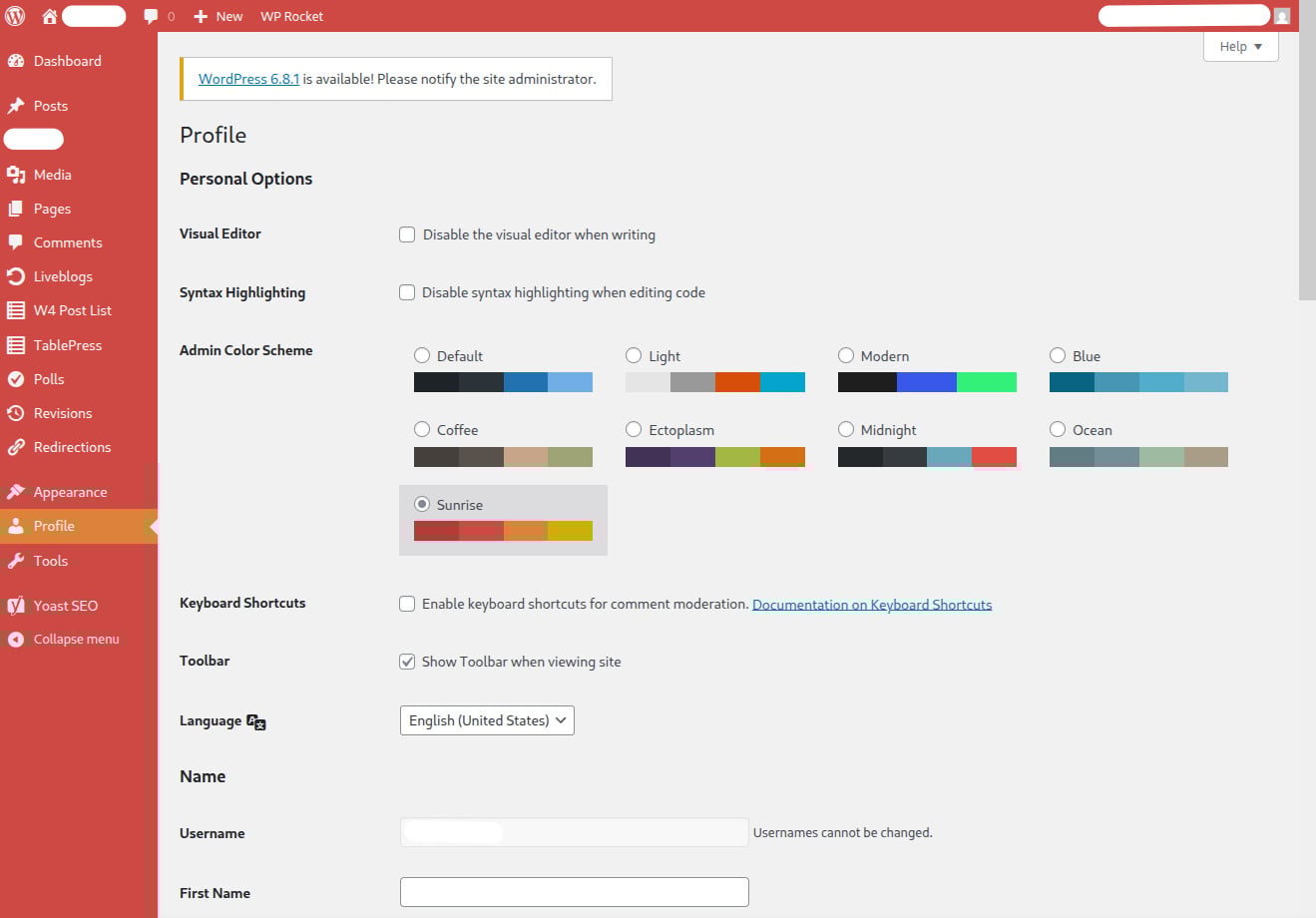Open Documentation on Keyboard Shortcuts link

click(x=871, y=605)
